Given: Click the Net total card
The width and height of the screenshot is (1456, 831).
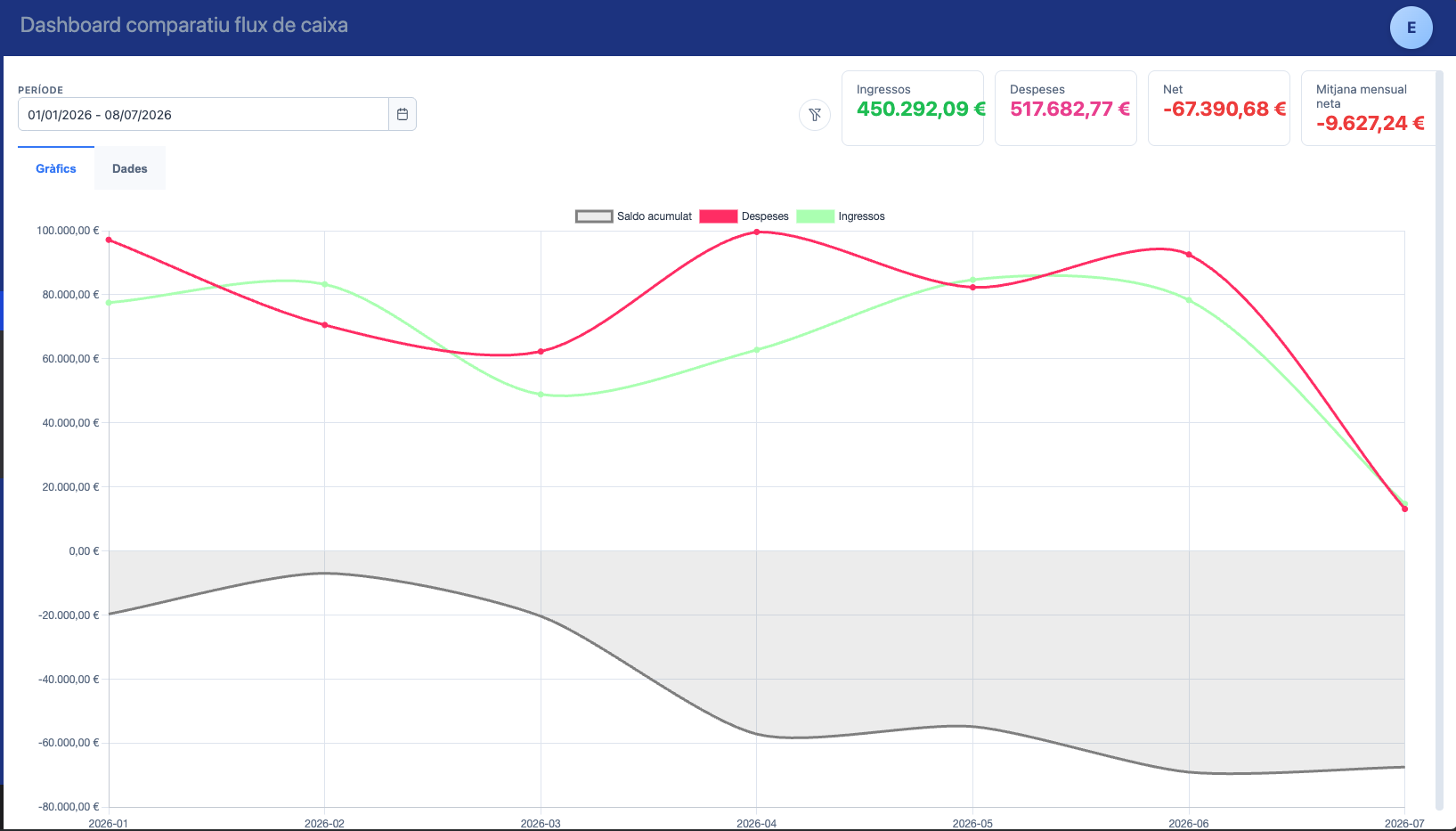Looking at the screenshot, I should point(1219,108).
